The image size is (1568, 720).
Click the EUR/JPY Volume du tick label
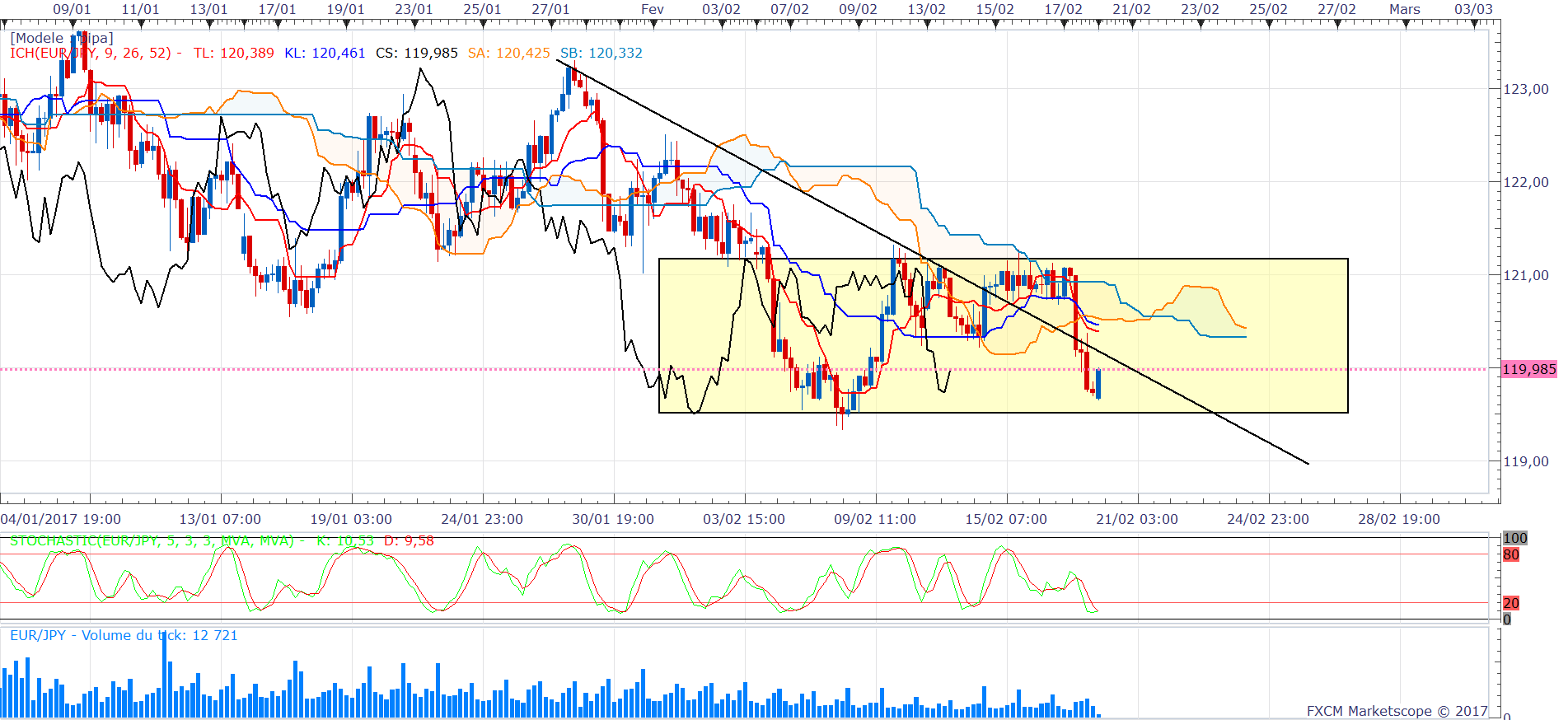coord(124,635)
